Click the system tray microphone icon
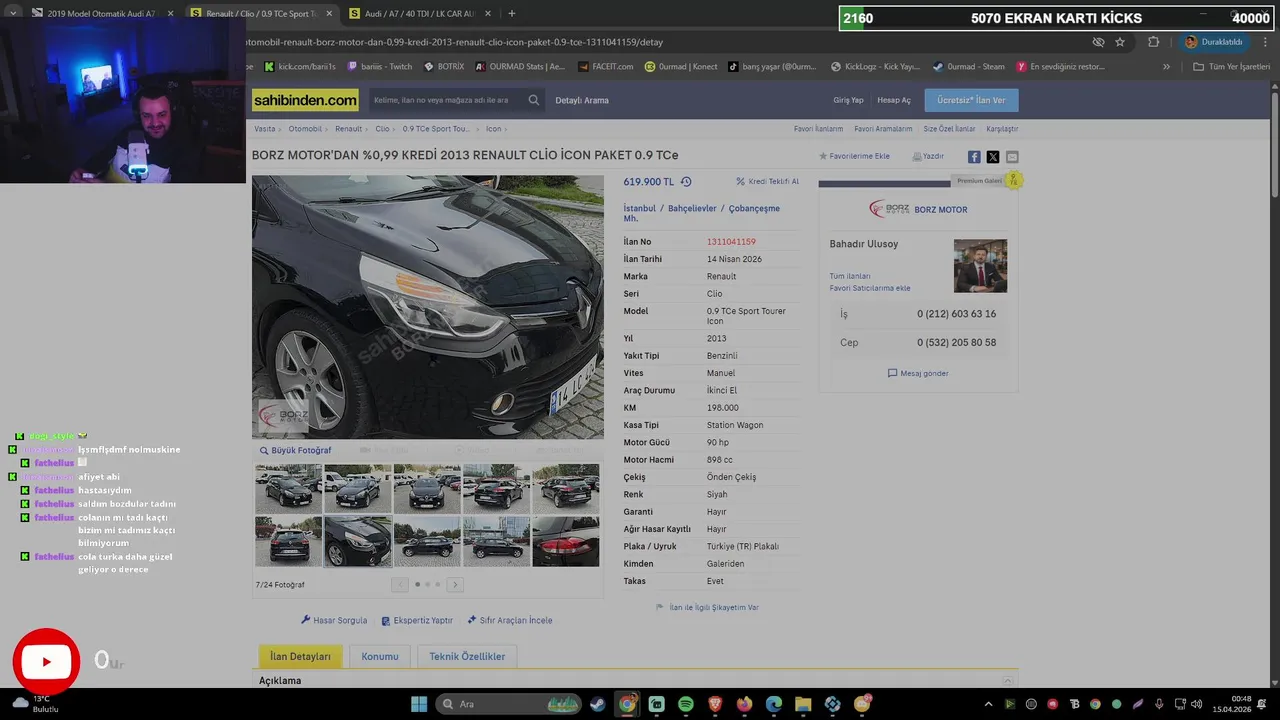 (1159, 704)
